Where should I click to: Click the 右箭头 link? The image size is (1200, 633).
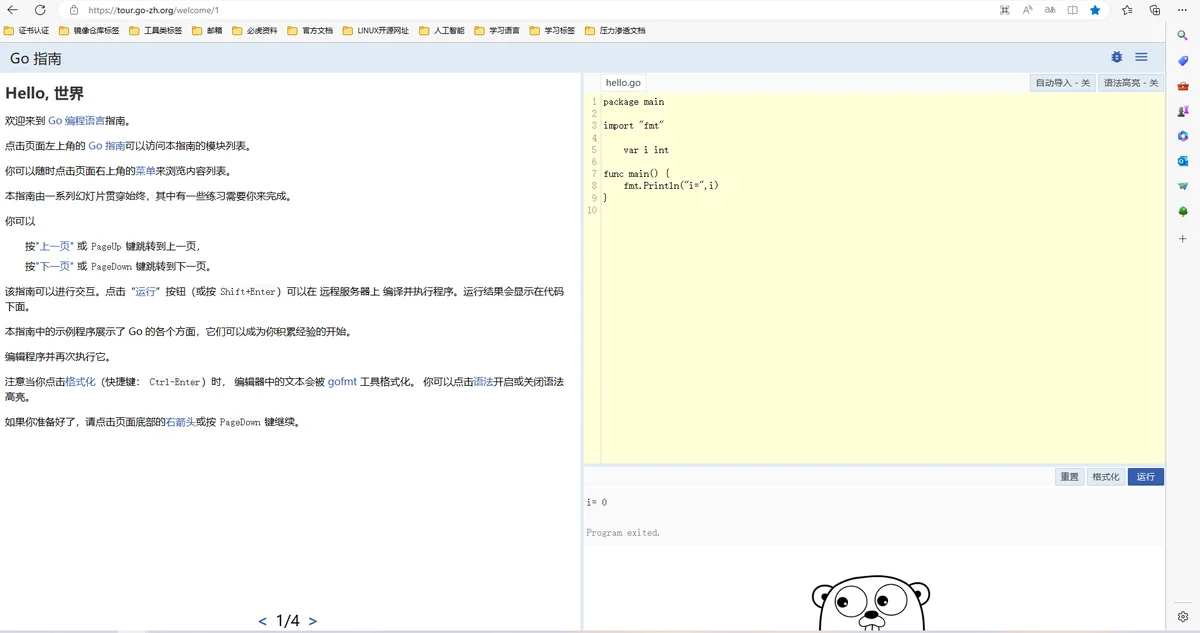click(x=180, y=422)
